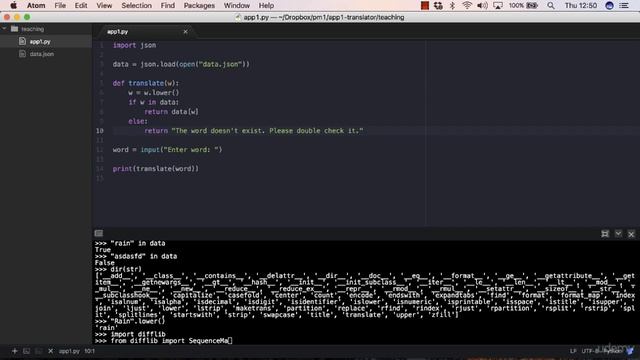Viewport: 640px width, 360px height.
Task: Click the Bluetooth status icon
Action: (452, 5)
